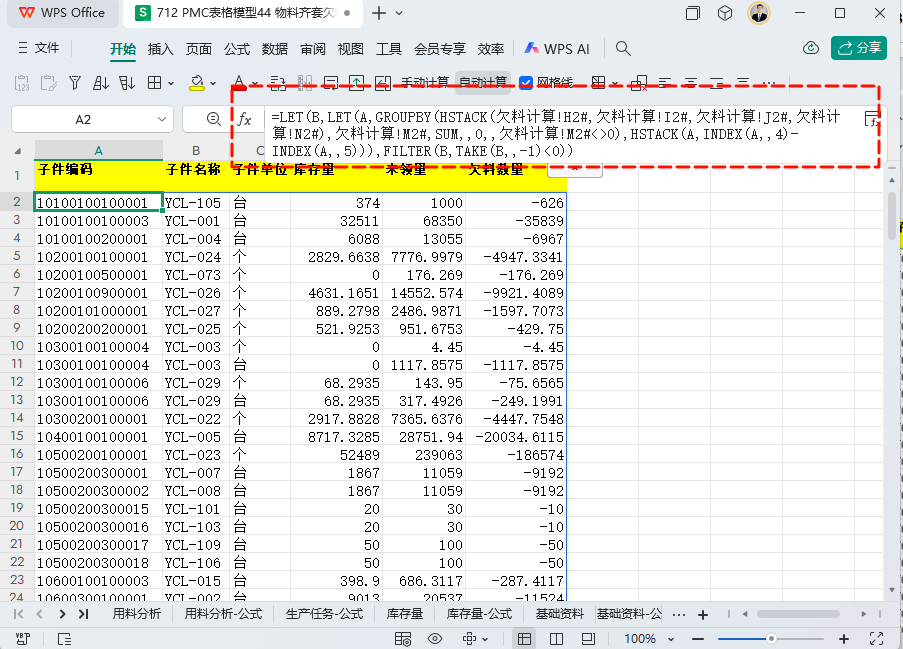The width and height of the screenshot is (903, 649).
Task: Click the green 分享 share button
Action: point(859,48)
